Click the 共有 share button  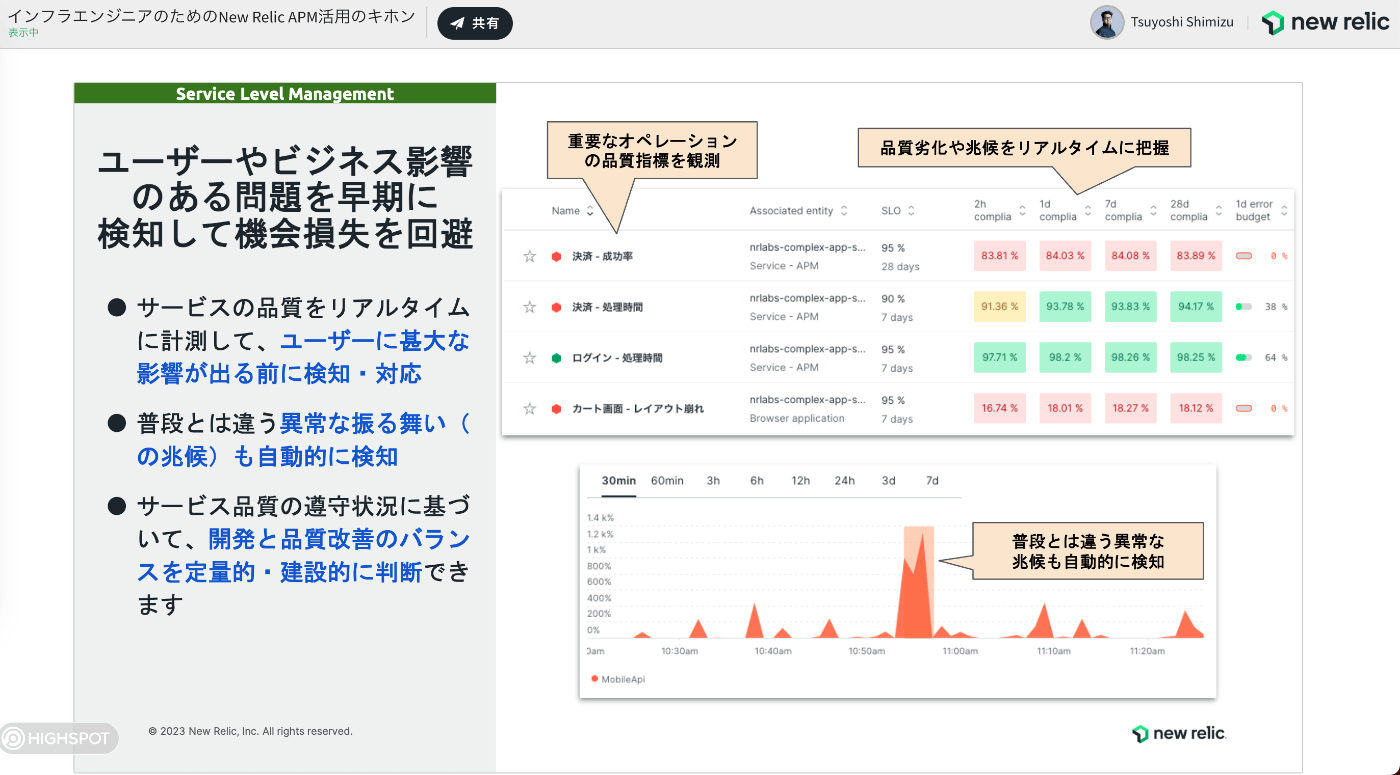pyautogui.click(x=475, y=23)
